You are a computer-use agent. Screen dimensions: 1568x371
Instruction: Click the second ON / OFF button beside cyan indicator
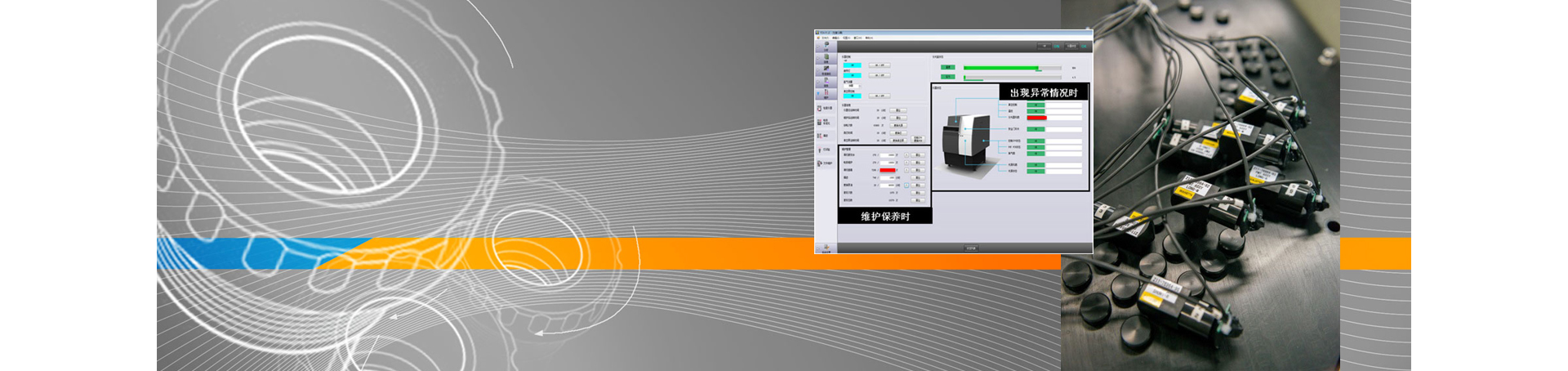coord(880,75)
